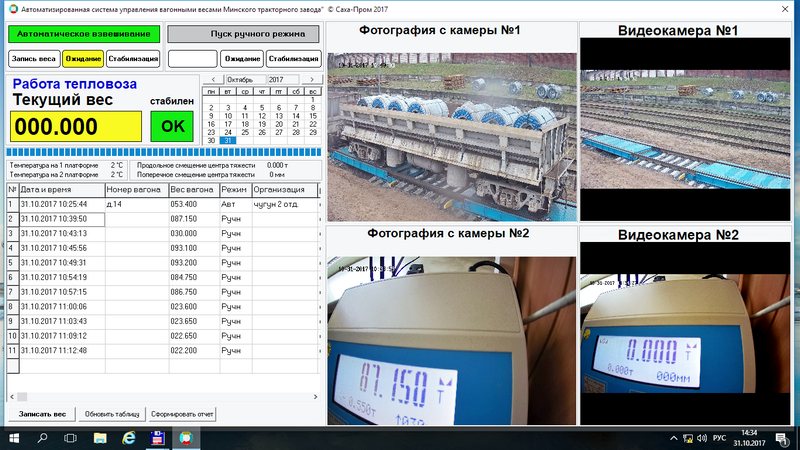Select row 8 dated 31.10.2017 11:00:06
This screenshot has width=800, height=450.
pos(62,307)
